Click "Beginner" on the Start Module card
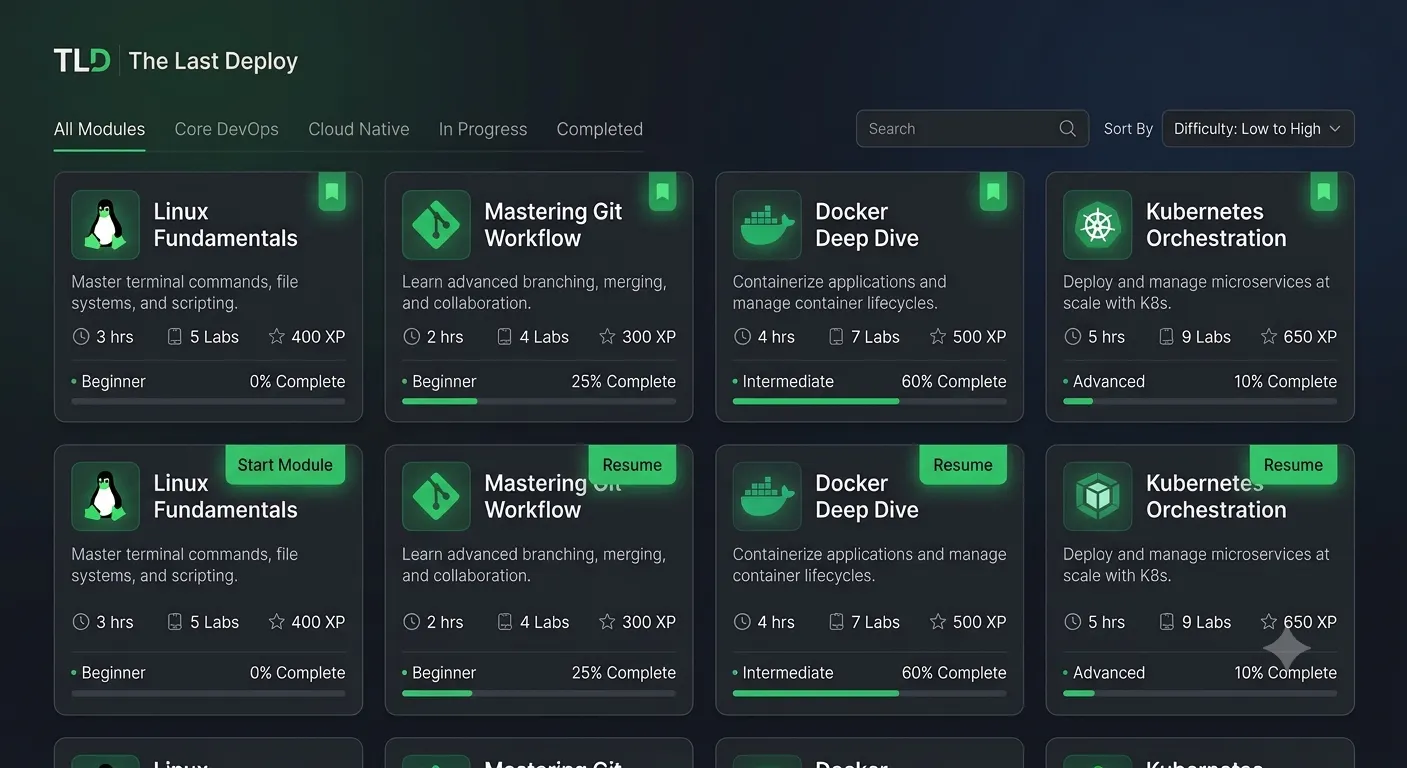The width and height of the screenshot is (1407, 768). pyautogui.click(x=113, y=673)
